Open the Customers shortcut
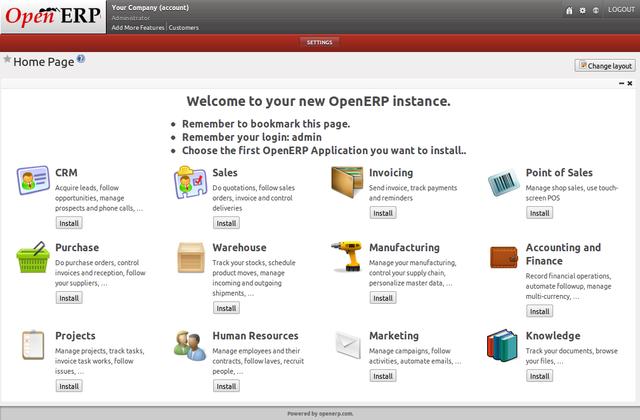The image size is (640, 420). (184, 27)
